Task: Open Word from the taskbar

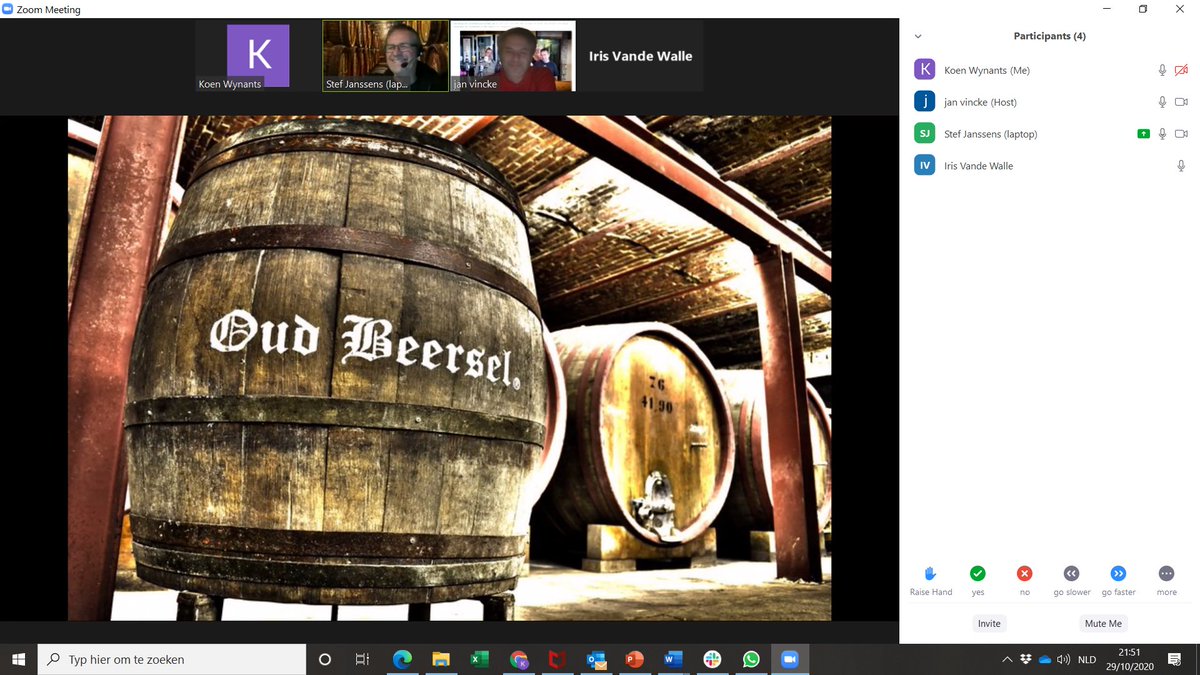Action: 673,659
